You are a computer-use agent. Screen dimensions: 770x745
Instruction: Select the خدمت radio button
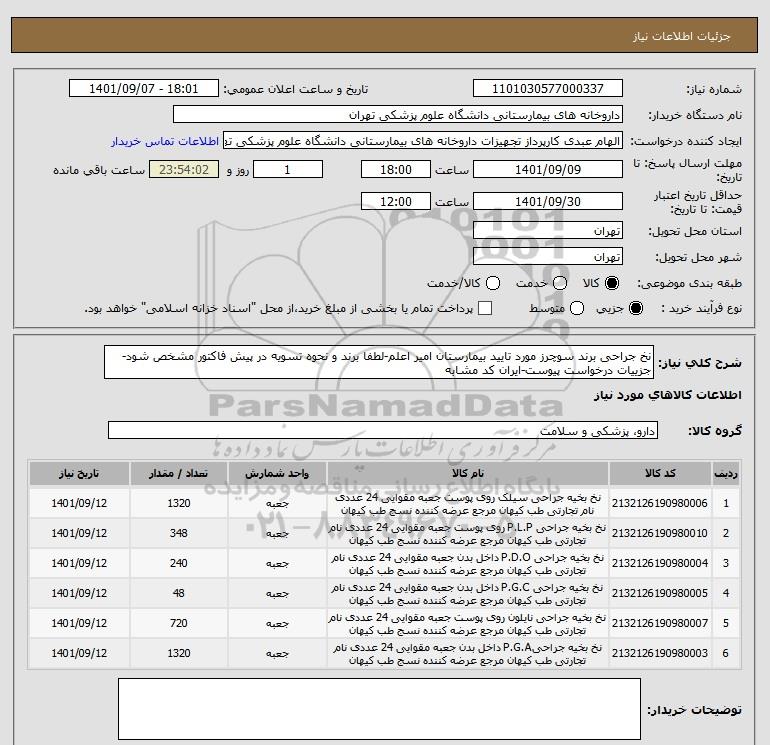(560, 283)
